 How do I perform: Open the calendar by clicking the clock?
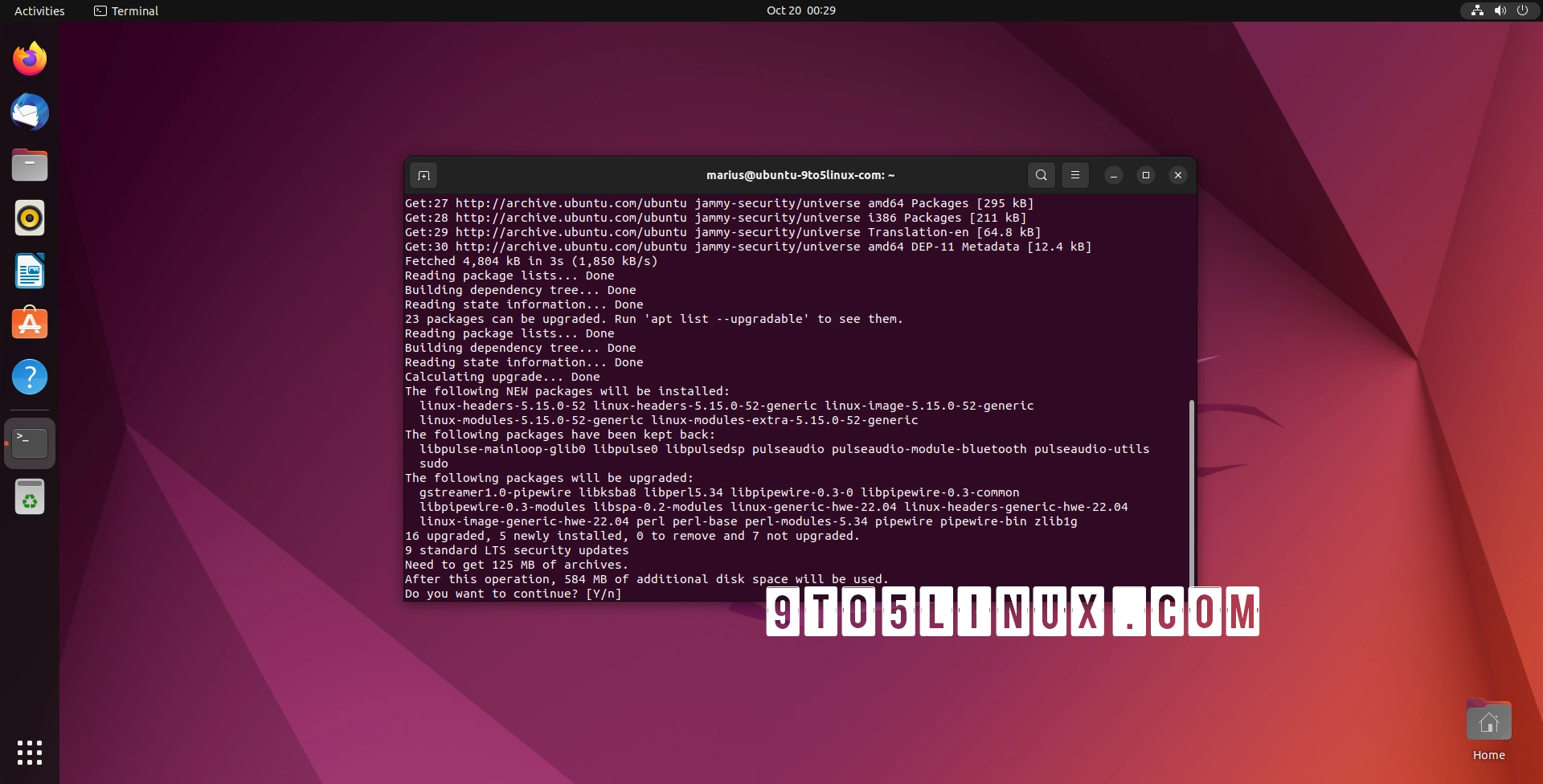(800, 10)
